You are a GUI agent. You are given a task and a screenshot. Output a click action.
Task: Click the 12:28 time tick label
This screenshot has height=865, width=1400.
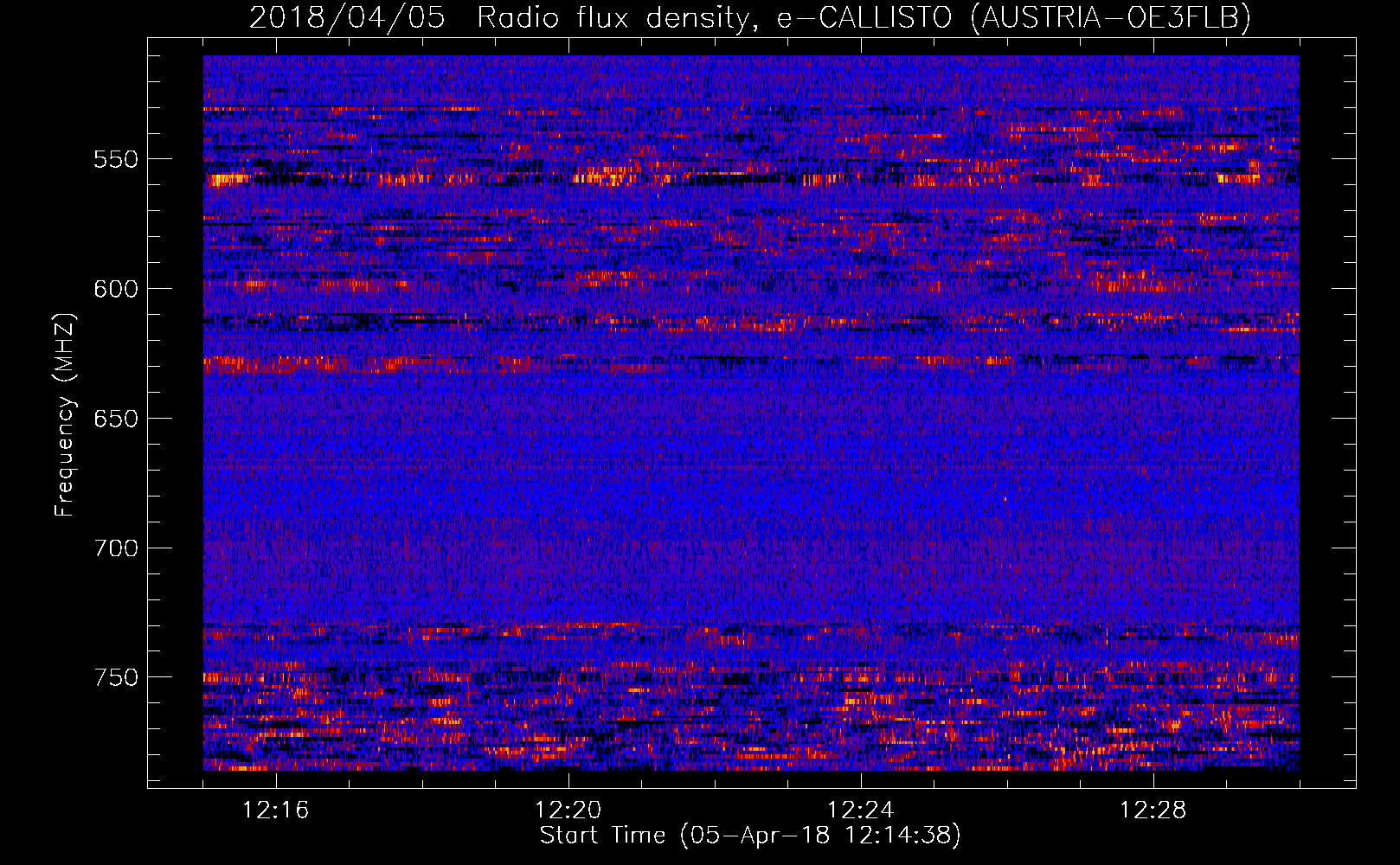tap(1153, 811)
